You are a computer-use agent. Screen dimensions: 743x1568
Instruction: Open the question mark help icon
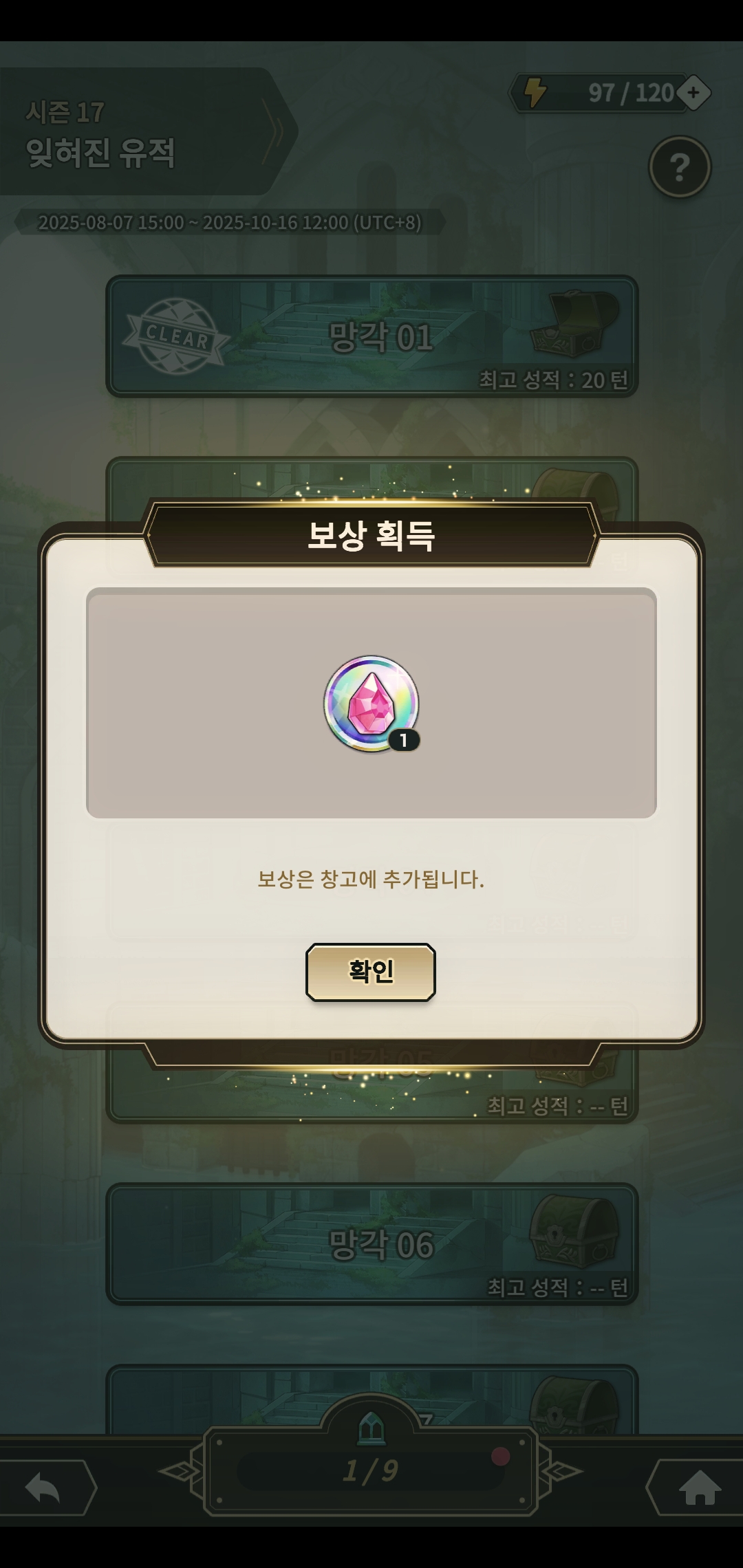tap(680, 166)
